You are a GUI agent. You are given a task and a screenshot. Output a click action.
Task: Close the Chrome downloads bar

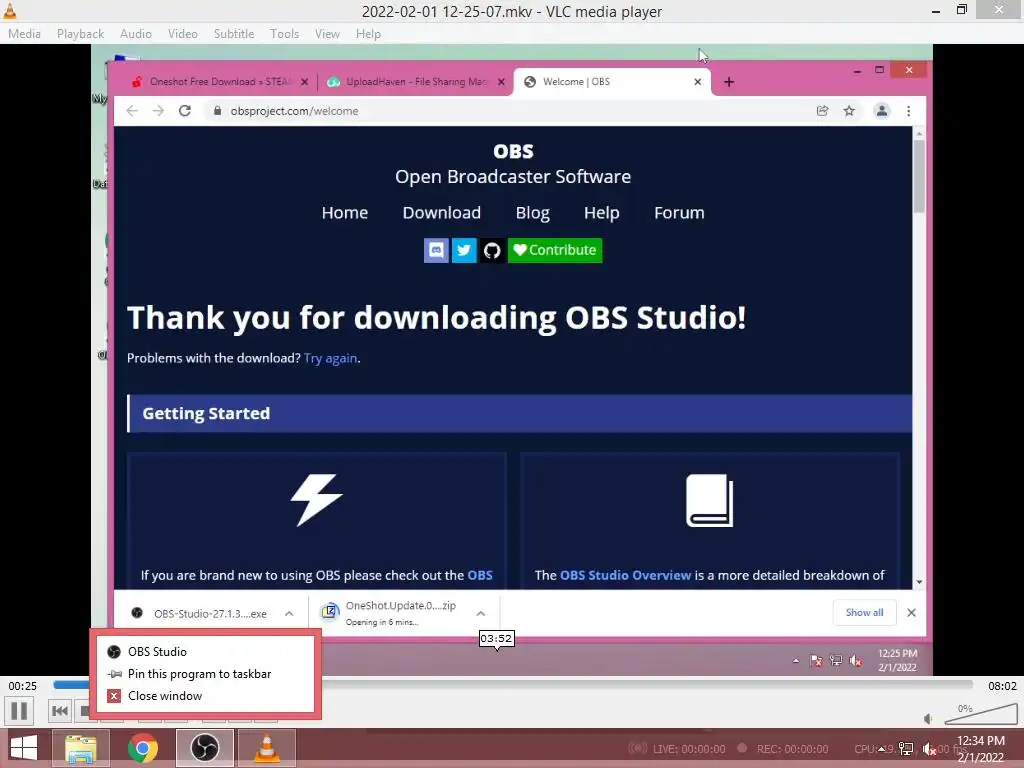(912, 613)
